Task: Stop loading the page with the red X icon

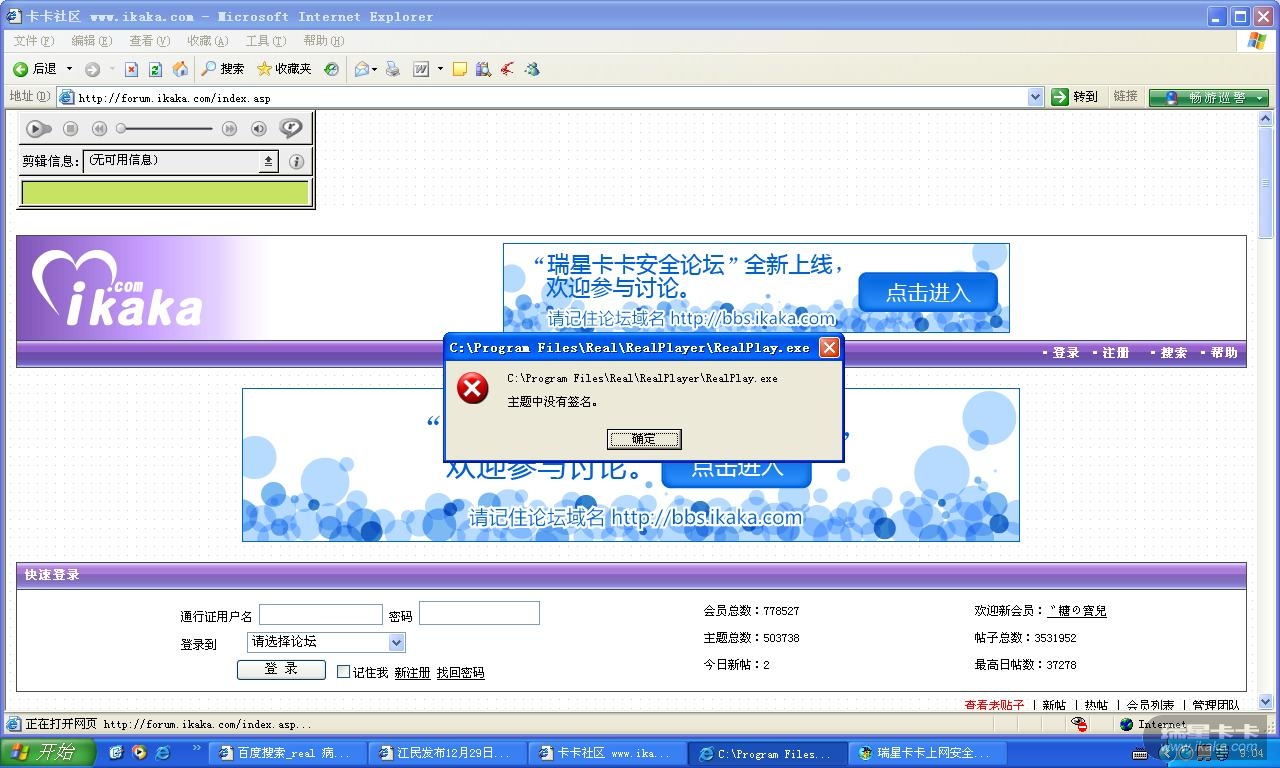Action: (x=131, y=69)
